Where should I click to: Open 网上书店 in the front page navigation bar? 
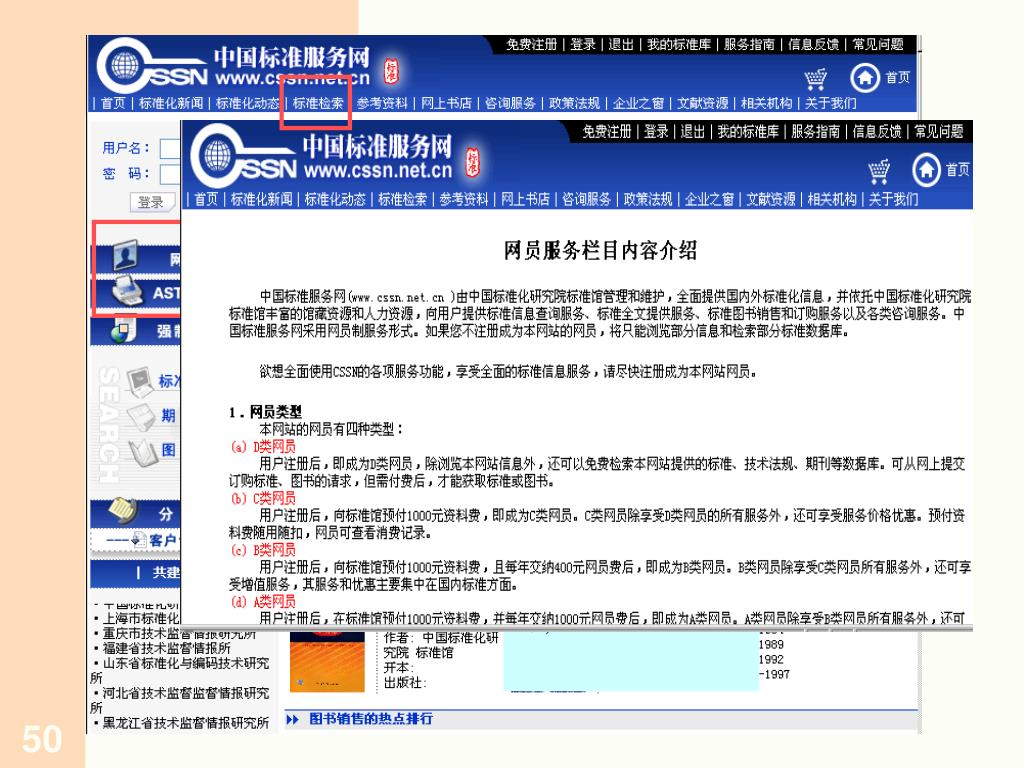(525, 199)
